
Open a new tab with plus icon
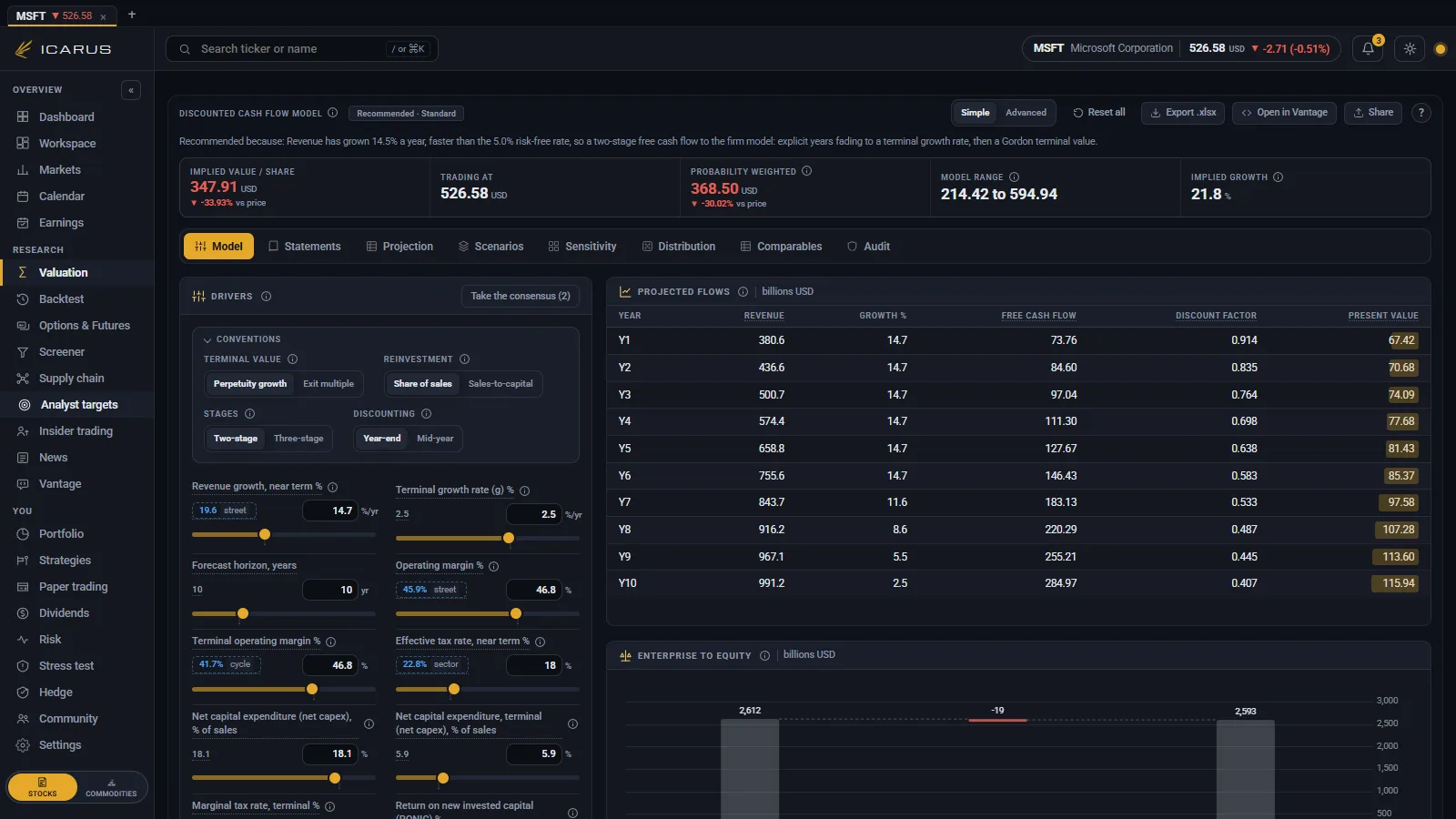point(132,15)
